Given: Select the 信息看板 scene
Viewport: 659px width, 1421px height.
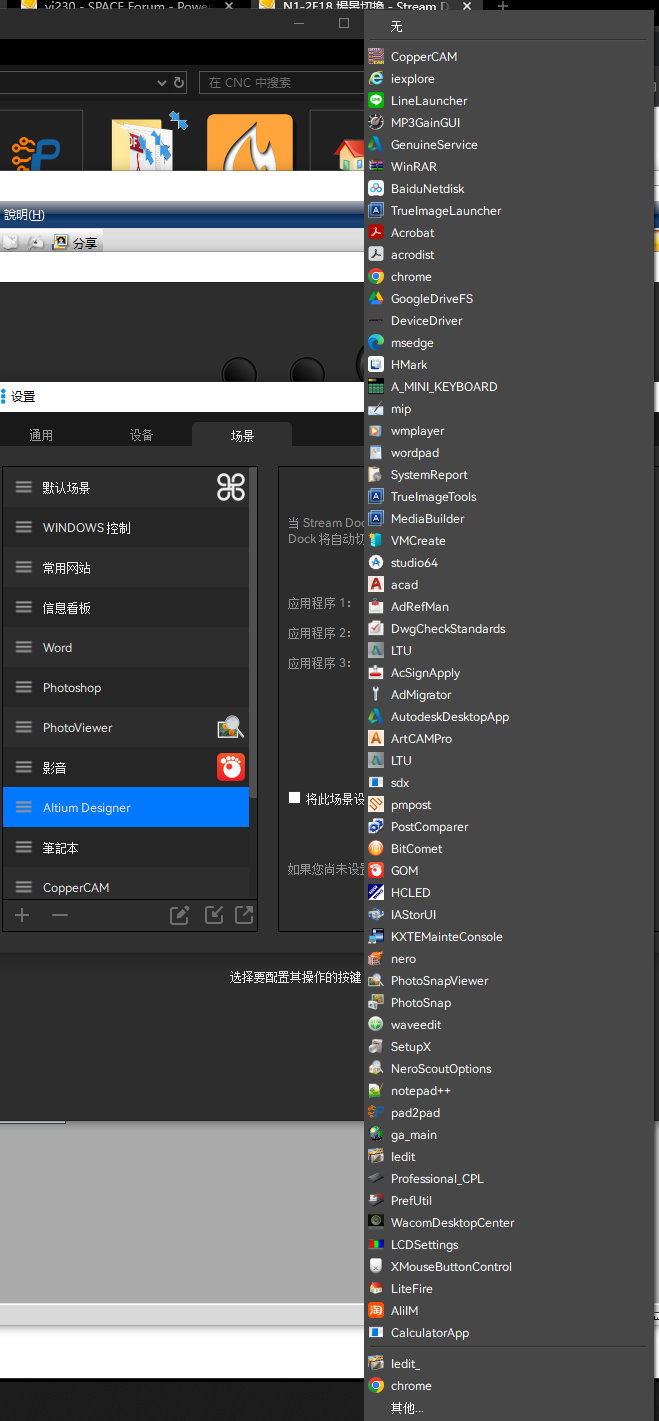Looking at the screenshot, I should pyautogui.click(x=126, y=607).
